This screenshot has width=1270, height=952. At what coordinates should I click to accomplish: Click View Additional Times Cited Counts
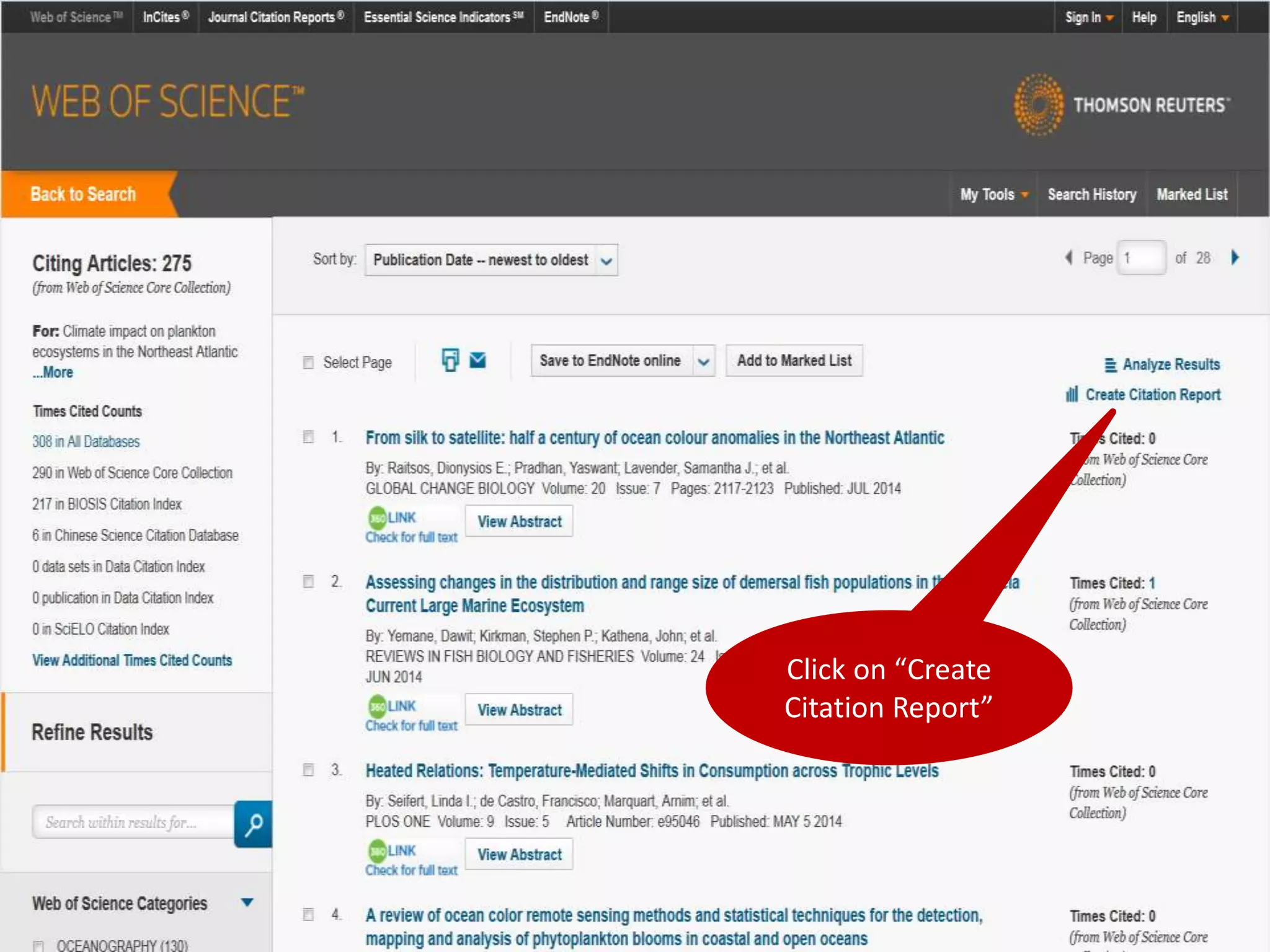pos(132,660)
